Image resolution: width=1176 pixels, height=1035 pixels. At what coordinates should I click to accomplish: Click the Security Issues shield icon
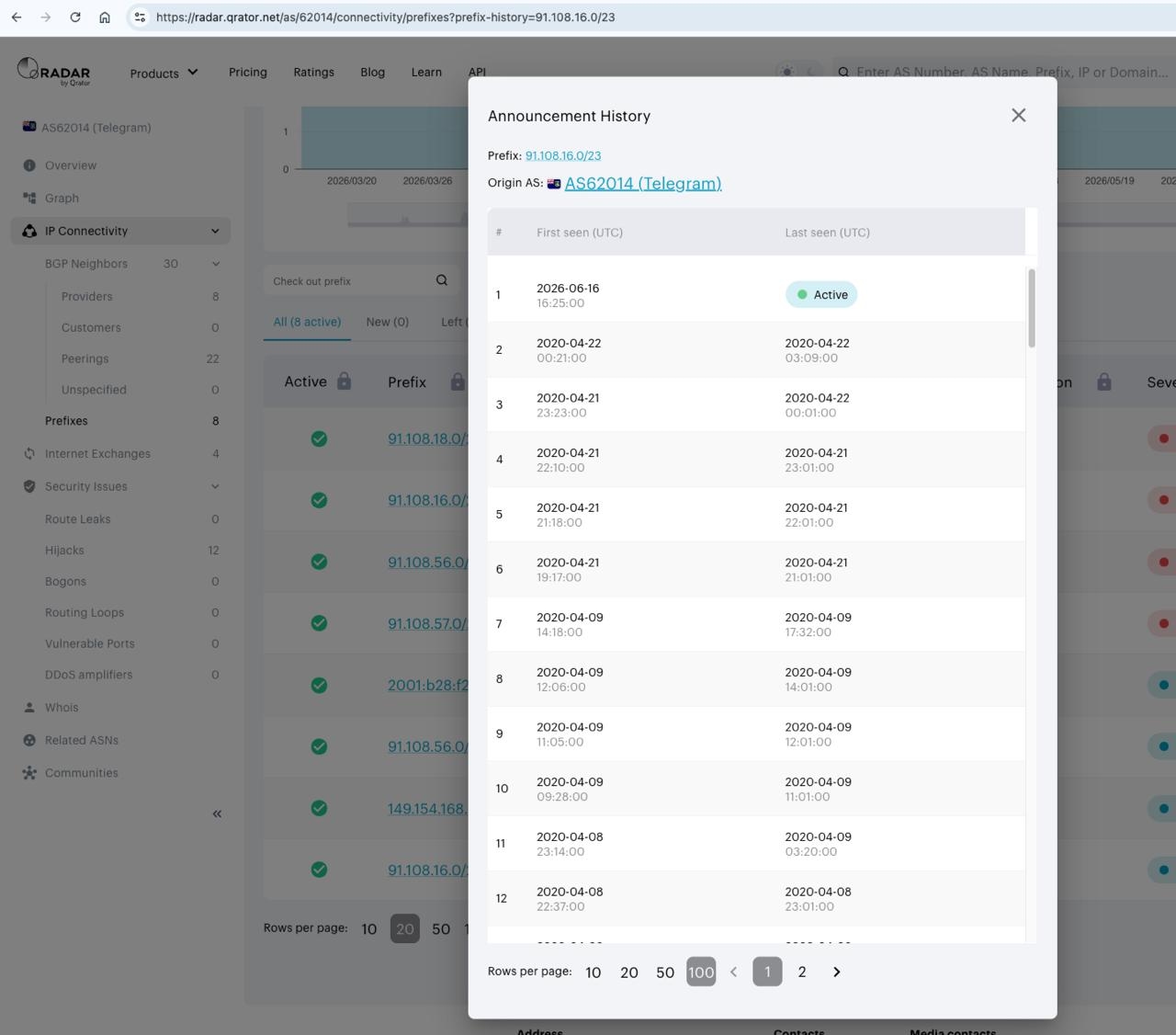pos(29,486)
